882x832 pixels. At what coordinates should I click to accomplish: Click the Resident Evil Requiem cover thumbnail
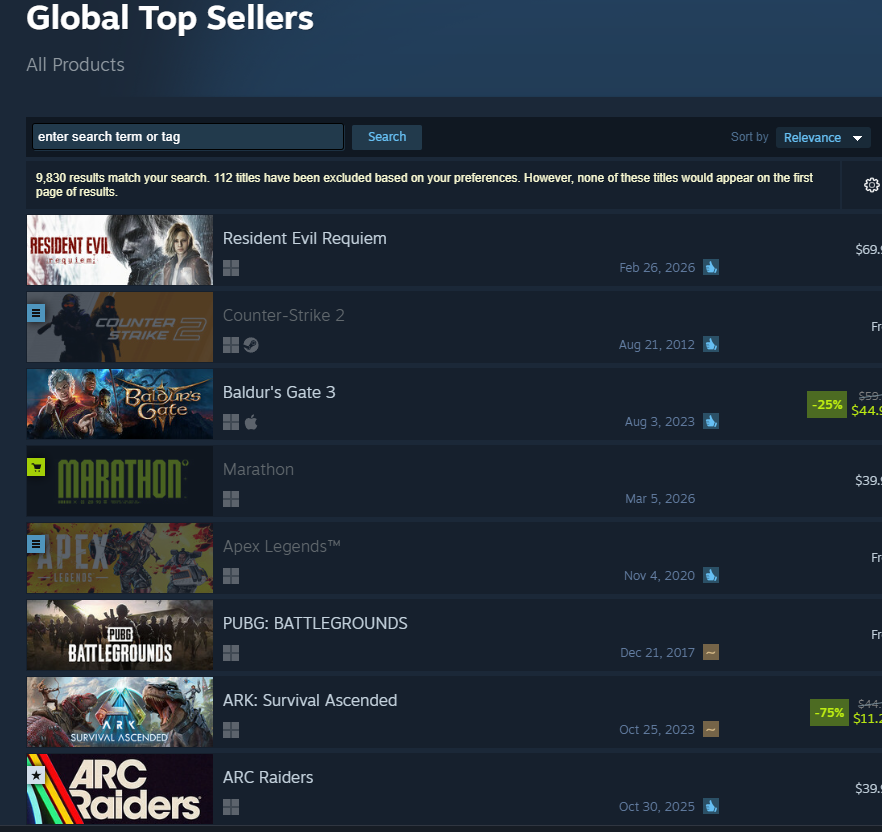coord(120,250)
